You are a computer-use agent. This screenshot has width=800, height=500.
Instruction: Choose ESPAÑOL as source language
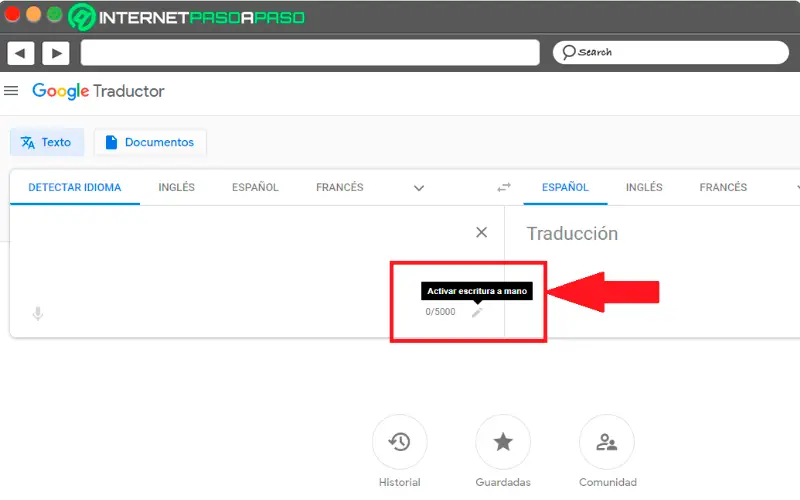click(255, 187)
